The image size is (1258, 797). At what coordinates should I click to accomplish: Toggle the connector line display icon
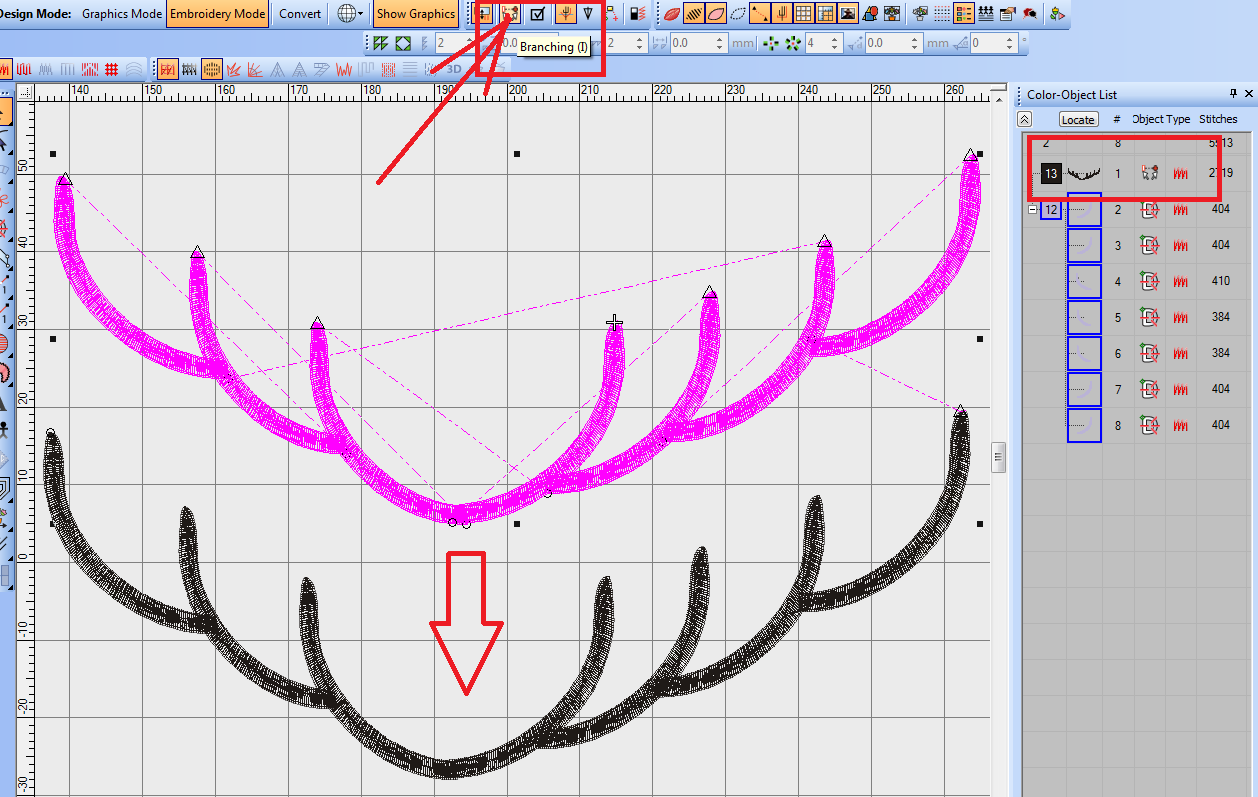[x=760, y=14]
